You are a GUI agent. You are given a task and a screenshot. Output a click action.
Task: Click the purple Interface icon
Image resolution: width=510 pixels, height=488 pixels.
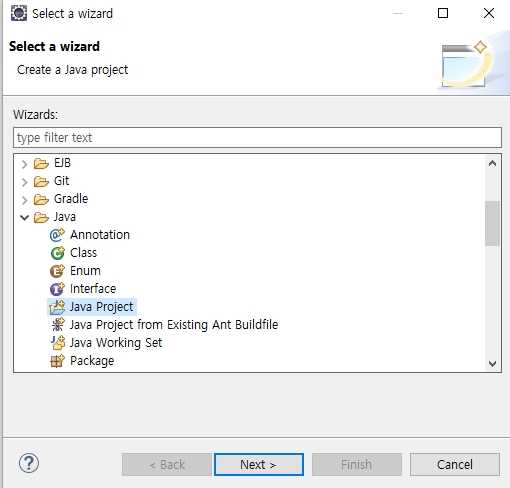click(57, 289)
